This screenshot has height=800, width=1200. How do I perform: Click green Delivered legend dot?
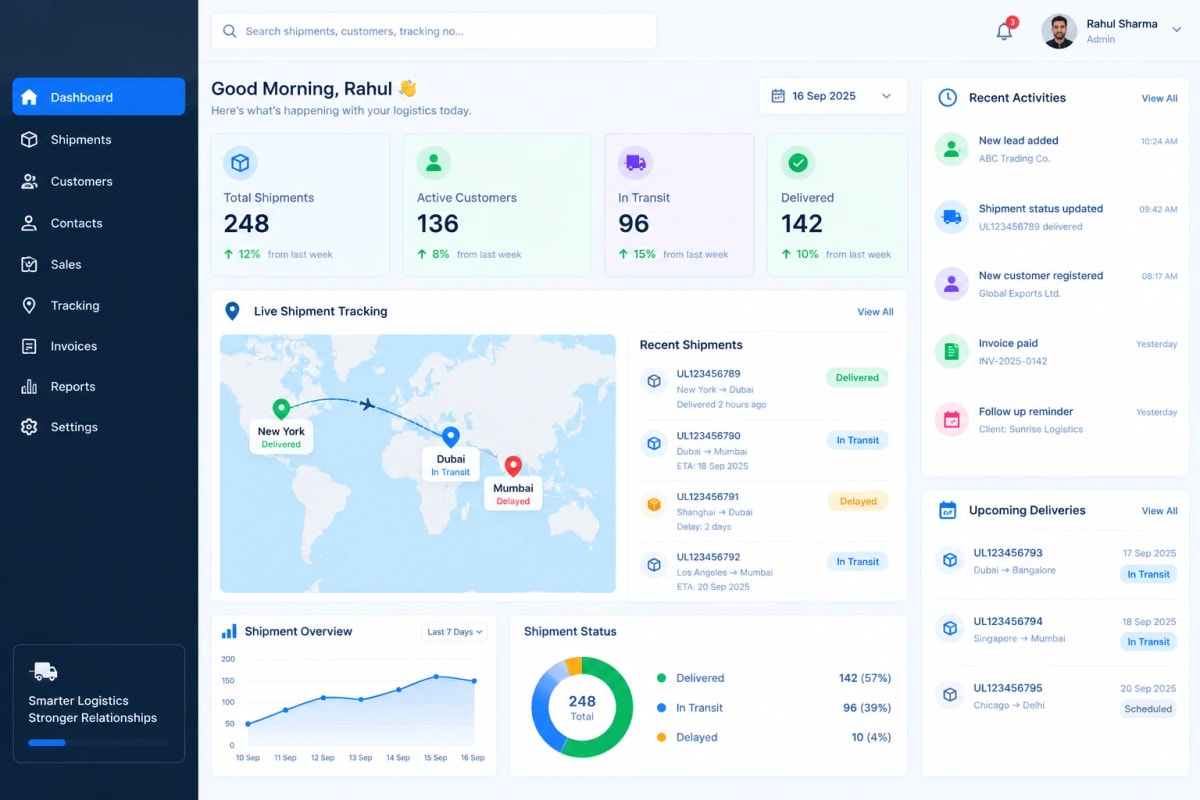(x=661, y=678)
